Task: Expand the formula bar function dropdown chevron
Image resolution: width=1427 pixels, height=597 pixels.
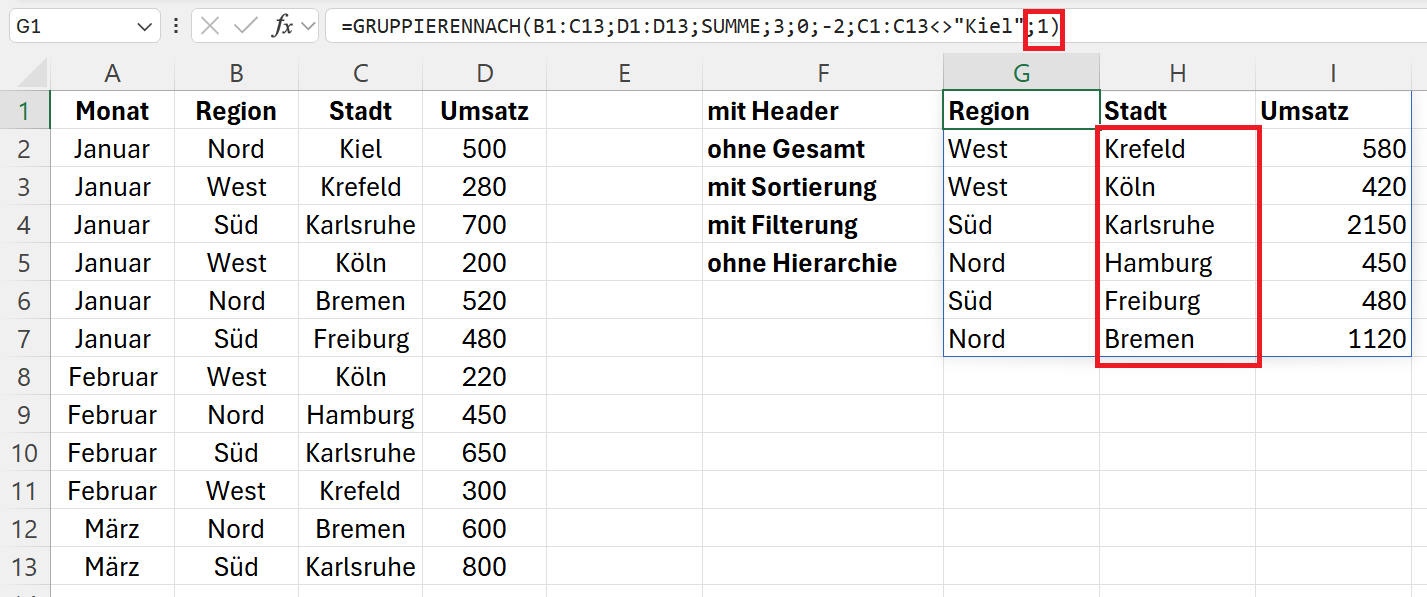Action: click(x=307, y=26)
